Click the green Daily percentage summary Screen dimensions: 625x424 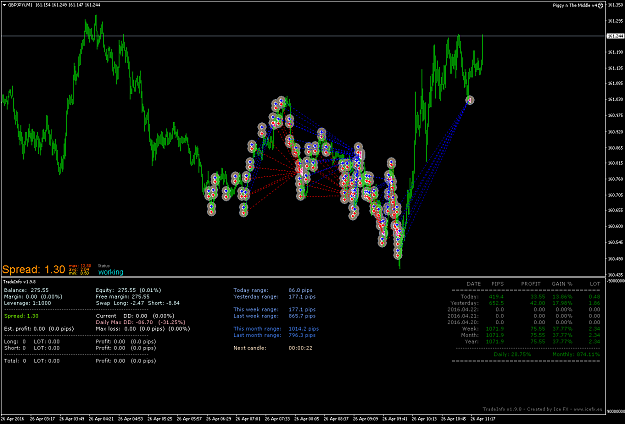pos(512,354)
